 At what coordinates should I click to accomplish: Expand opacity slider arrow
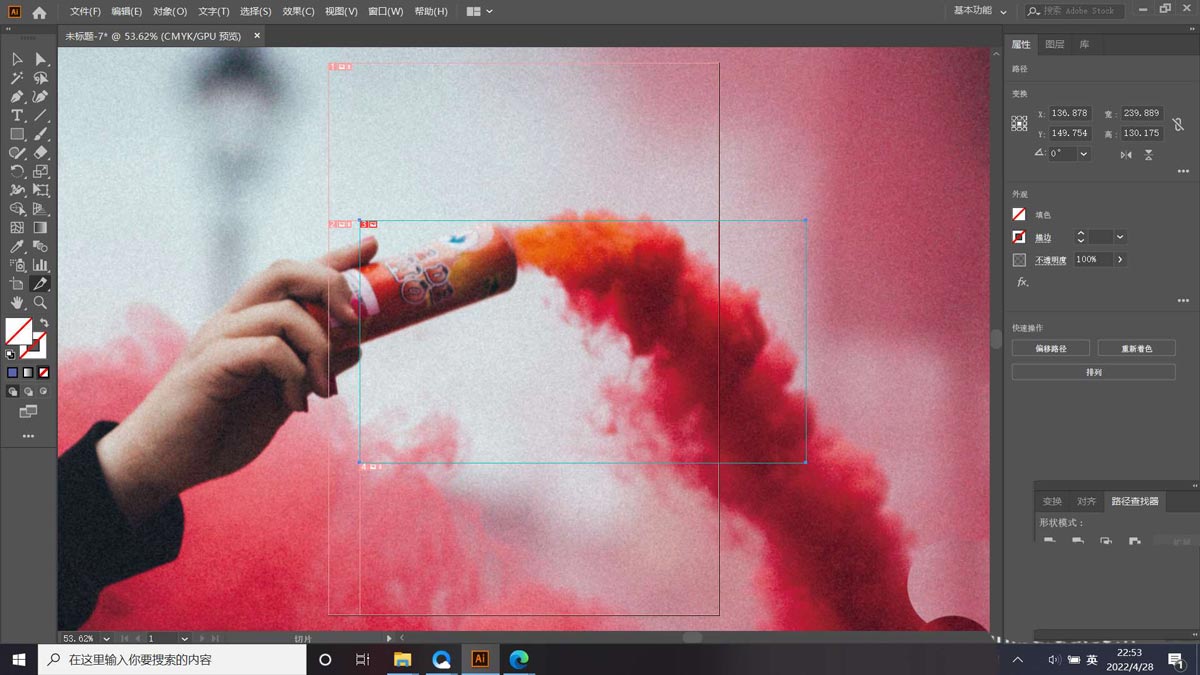coord(1120,259)
